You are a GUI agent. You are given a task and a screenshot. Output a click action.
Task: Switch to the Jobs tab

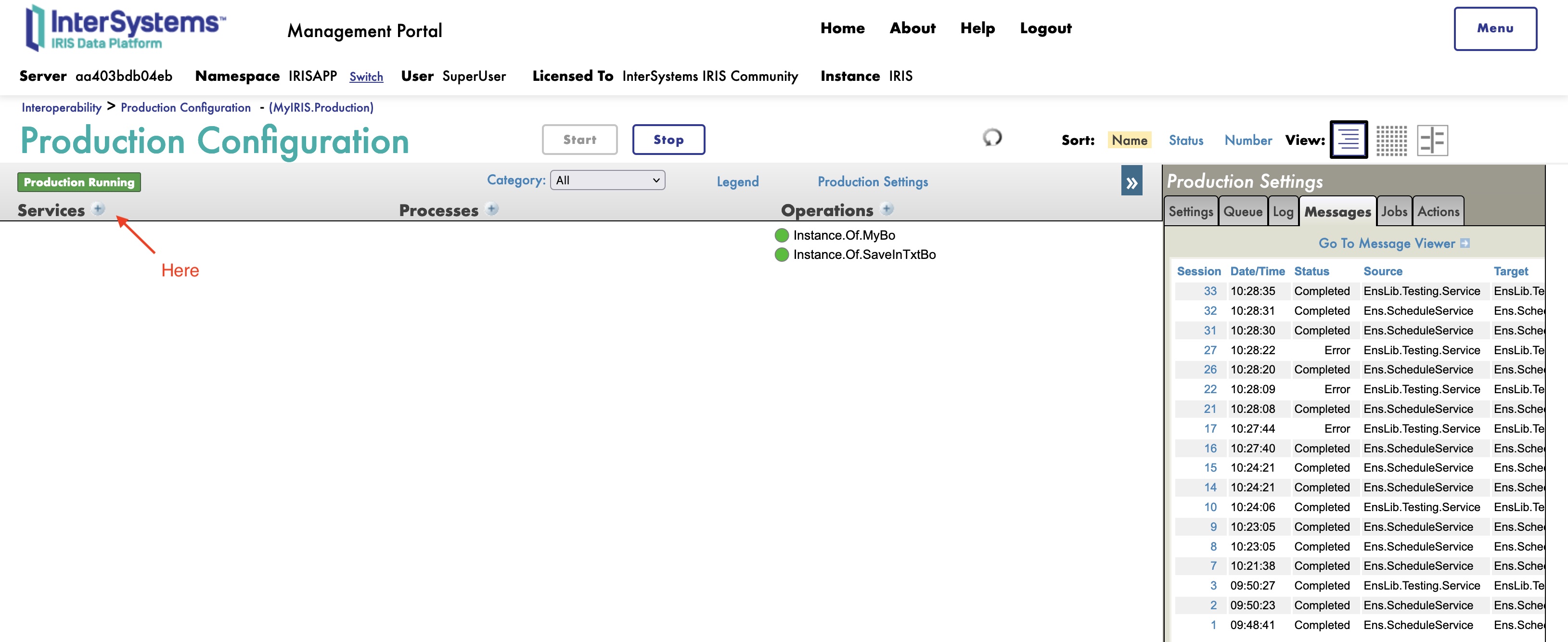click(x=1393, y=211)
